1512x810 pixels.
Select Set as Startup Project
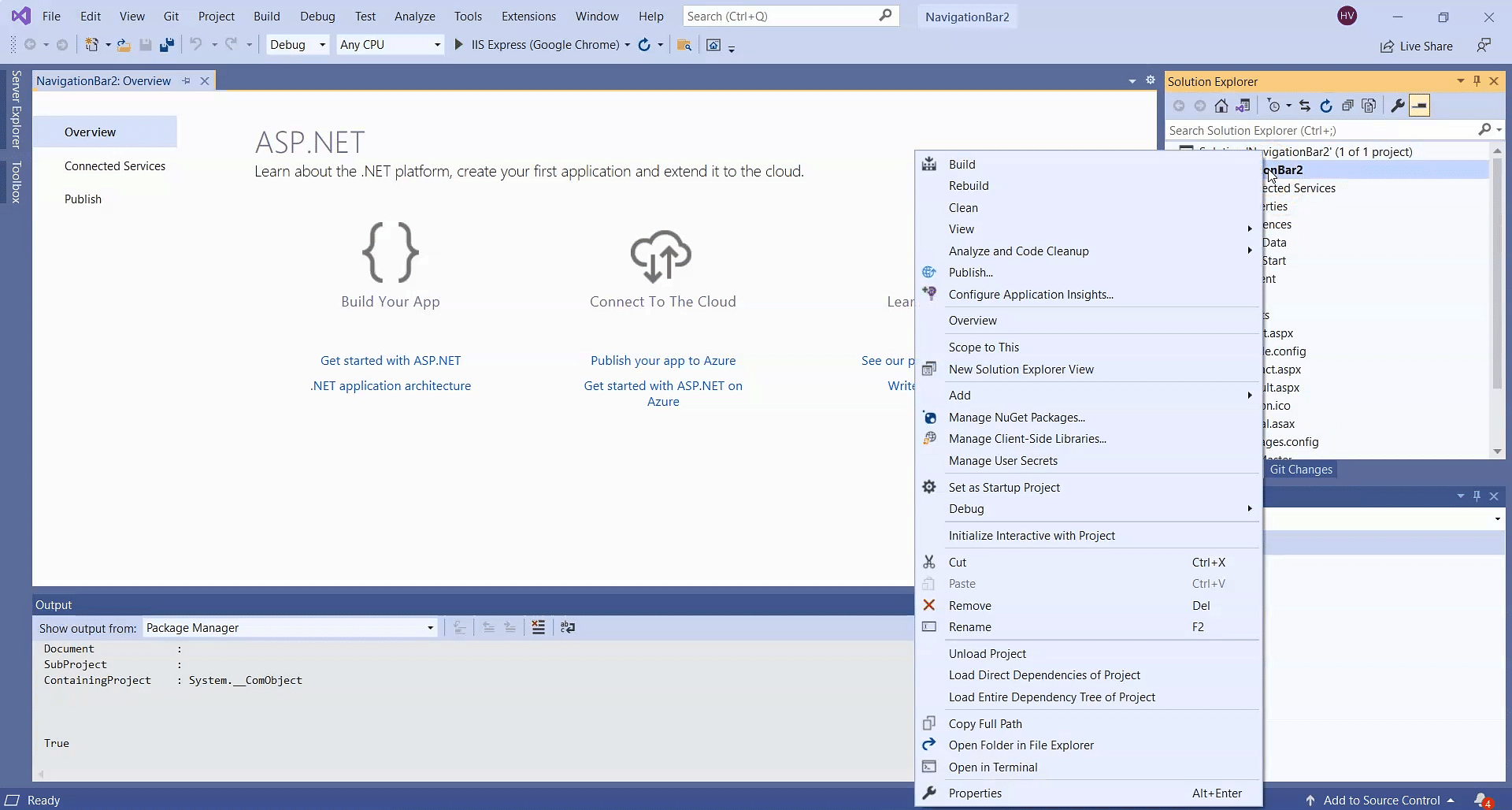pyautogui.click(x=1088, y=488)
